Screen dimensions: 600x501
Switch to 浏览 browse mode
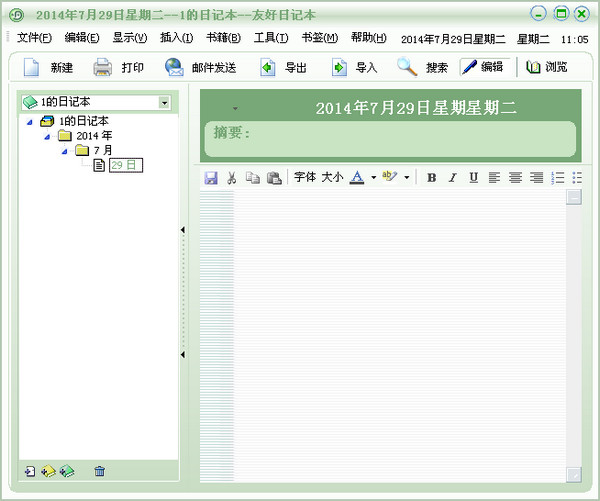pos(546,67)
